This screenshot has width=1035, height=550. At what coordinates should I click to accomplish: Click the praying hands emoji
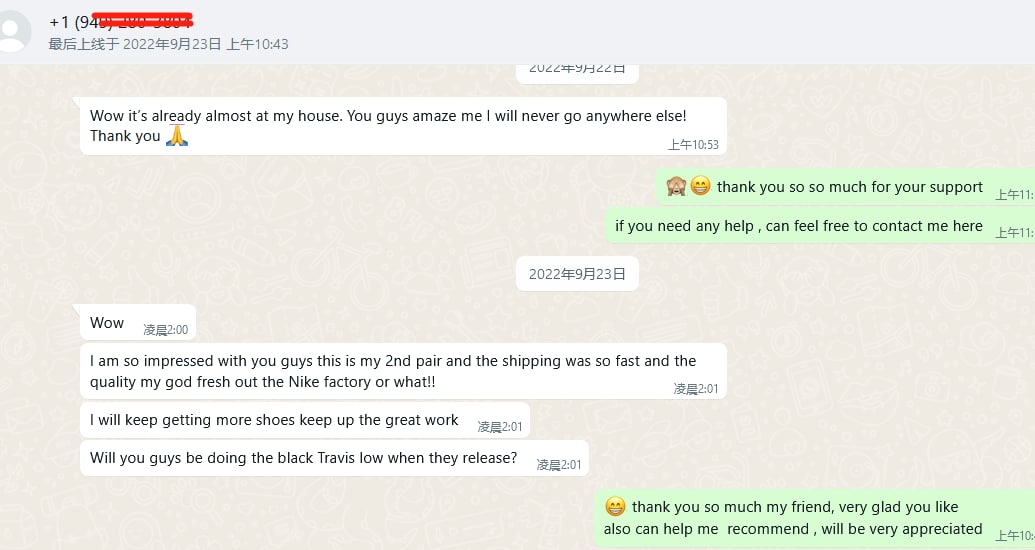point(177,135)
